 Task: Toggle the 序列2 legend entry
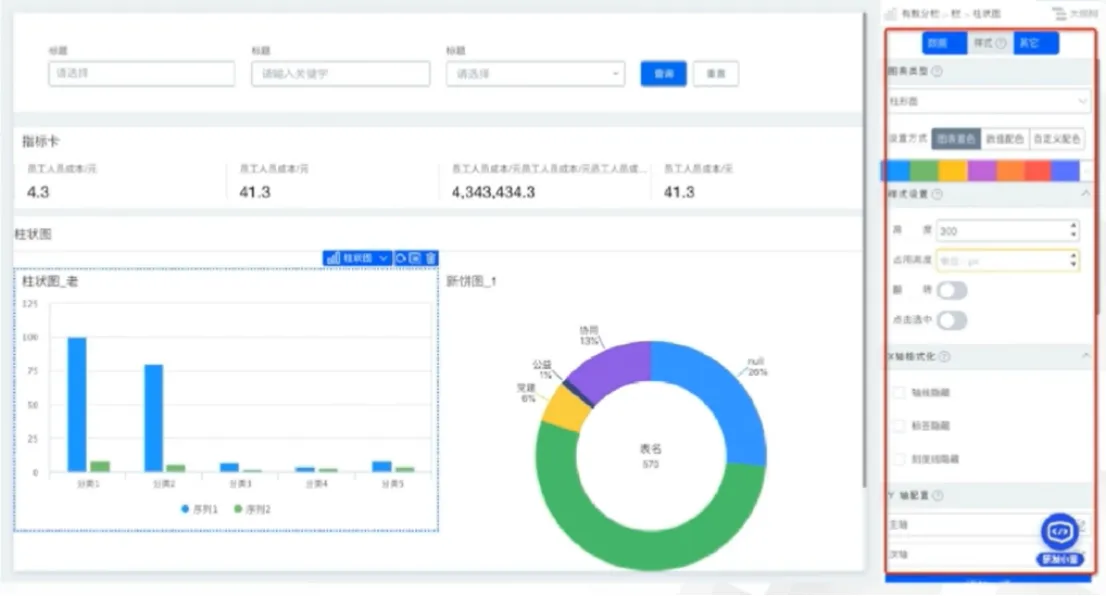click(253, 509)
